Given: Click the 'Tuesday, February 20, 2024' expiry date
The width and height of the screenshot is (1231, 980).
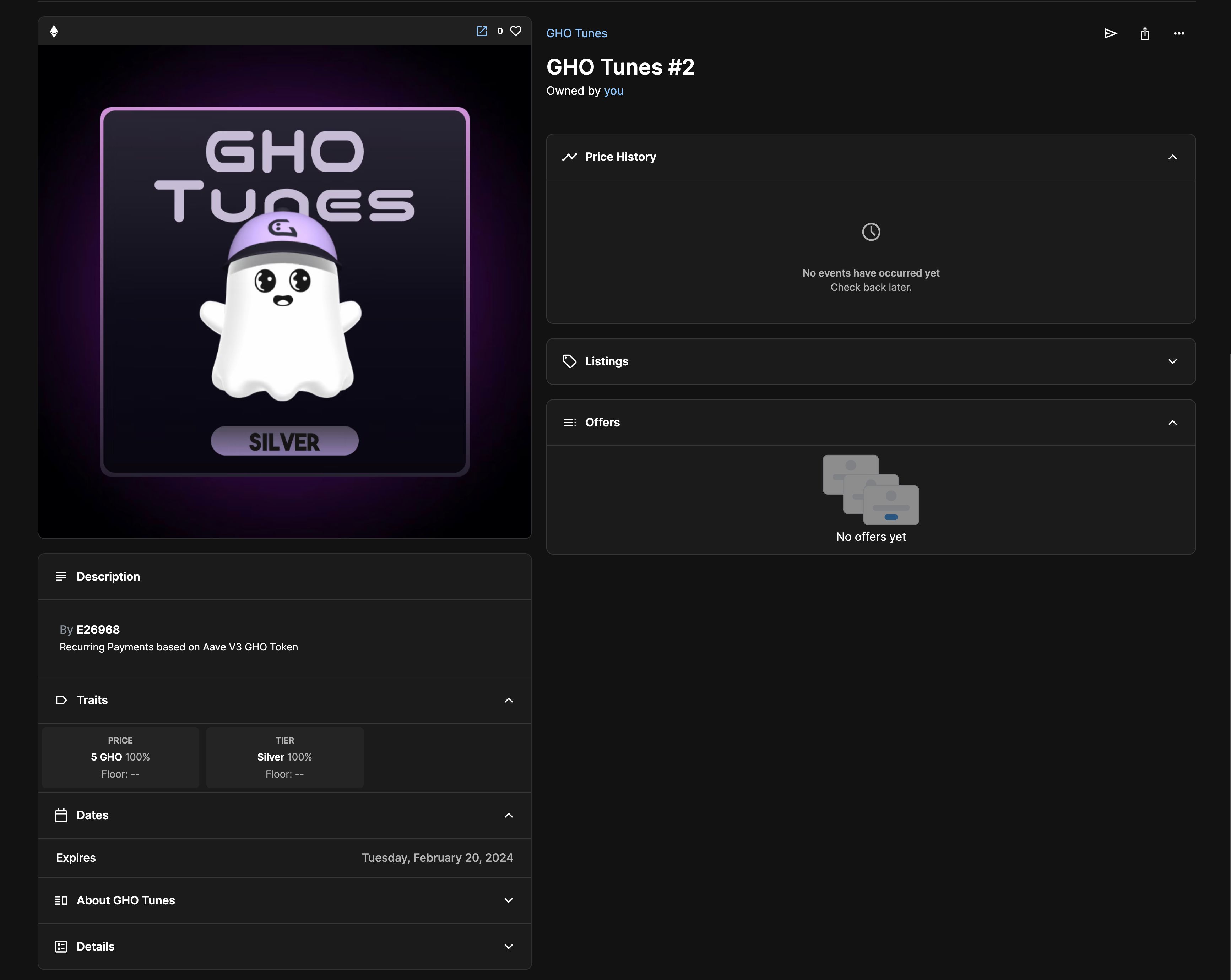Looking at the screenshot, I should (437, 858).
